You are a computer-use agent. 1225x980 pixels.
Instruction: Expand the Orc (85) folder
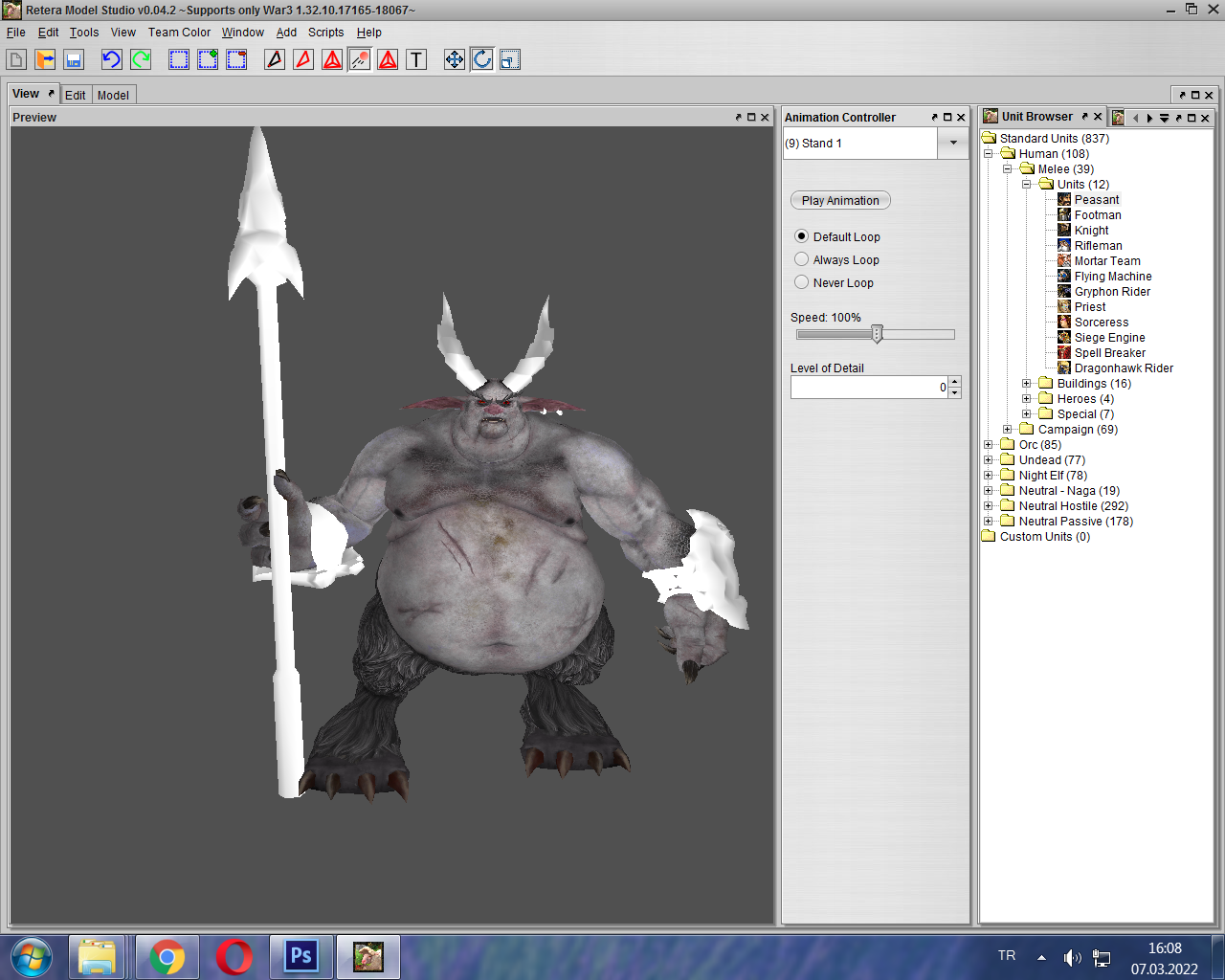(989, 444)
